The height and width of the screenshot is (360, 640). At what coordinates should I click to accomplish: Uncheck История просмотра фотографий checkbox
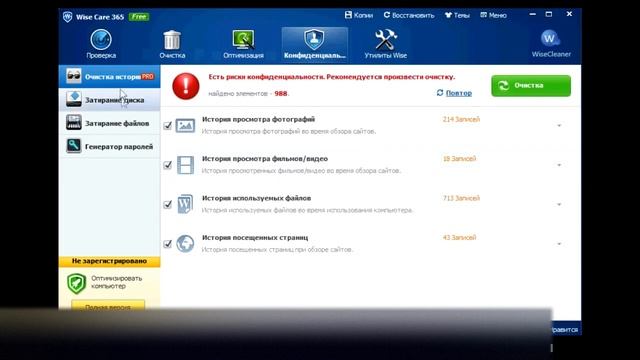coord(167,126)
